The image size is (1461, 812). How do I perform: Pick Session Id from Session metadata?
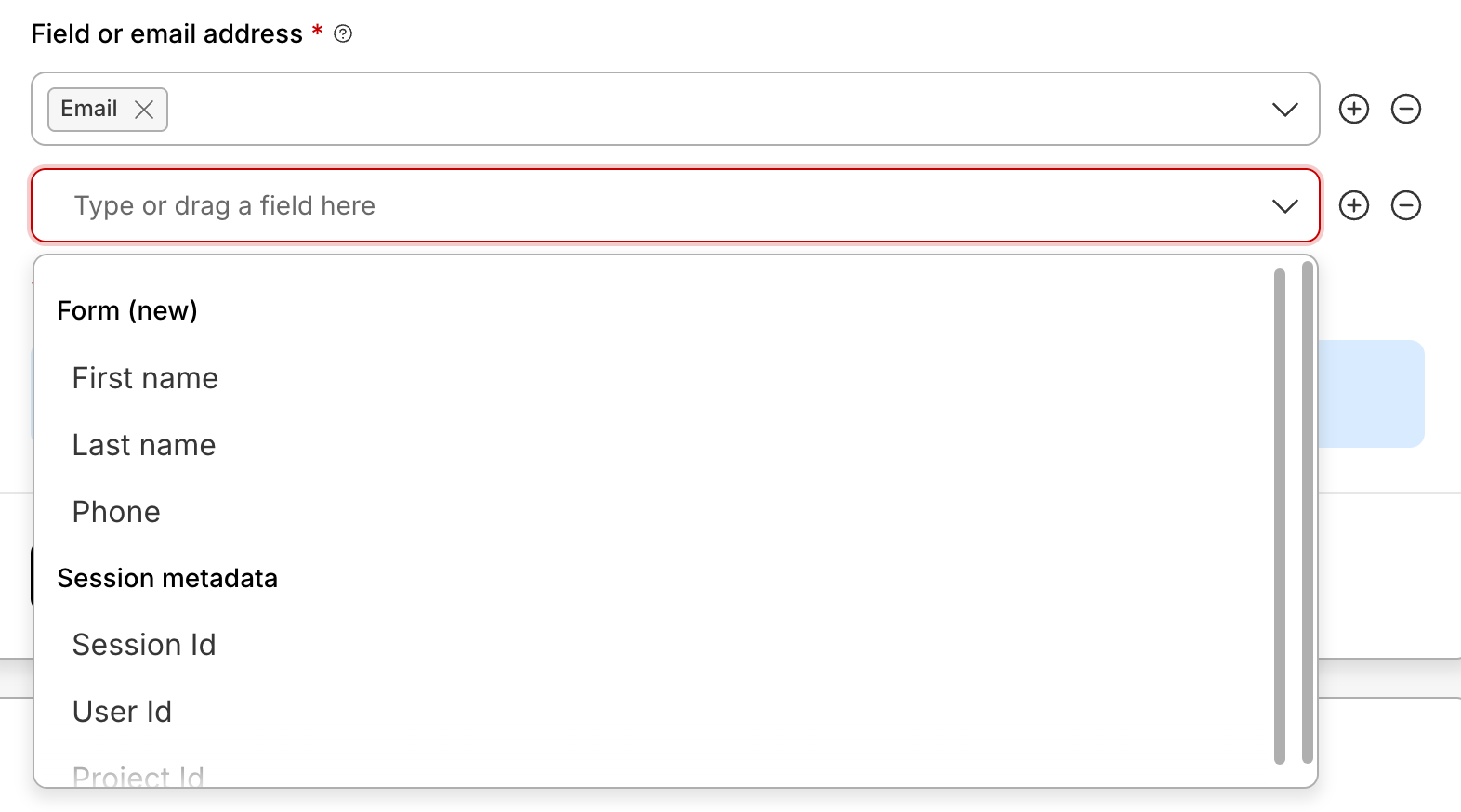[144, 645]
